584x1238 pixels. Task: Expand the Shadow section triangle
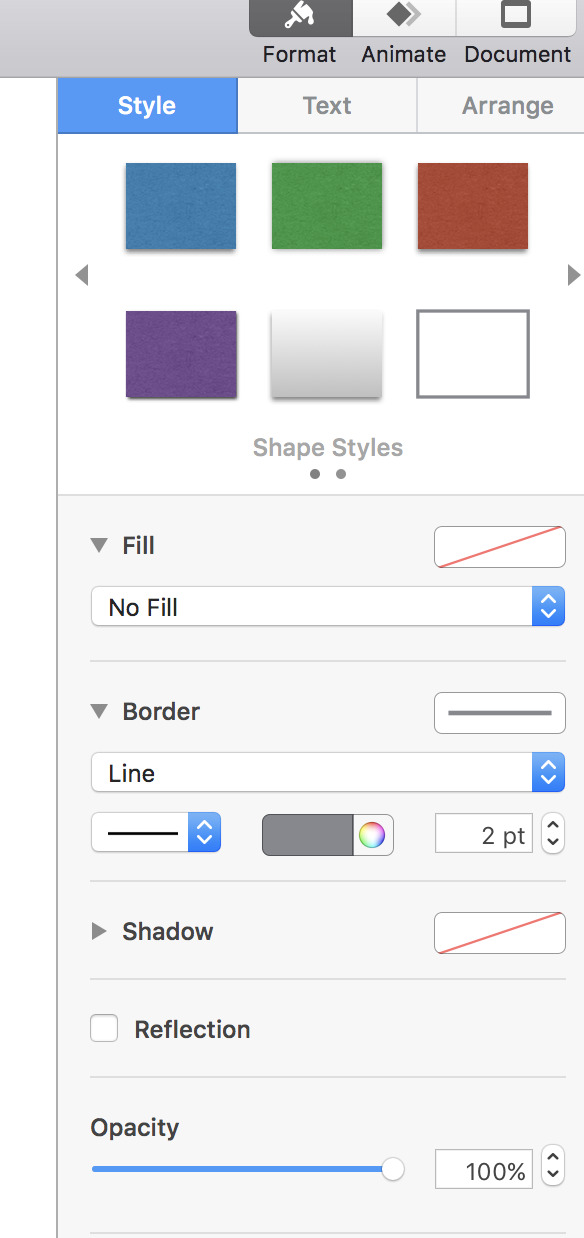(x=98, y=932)
